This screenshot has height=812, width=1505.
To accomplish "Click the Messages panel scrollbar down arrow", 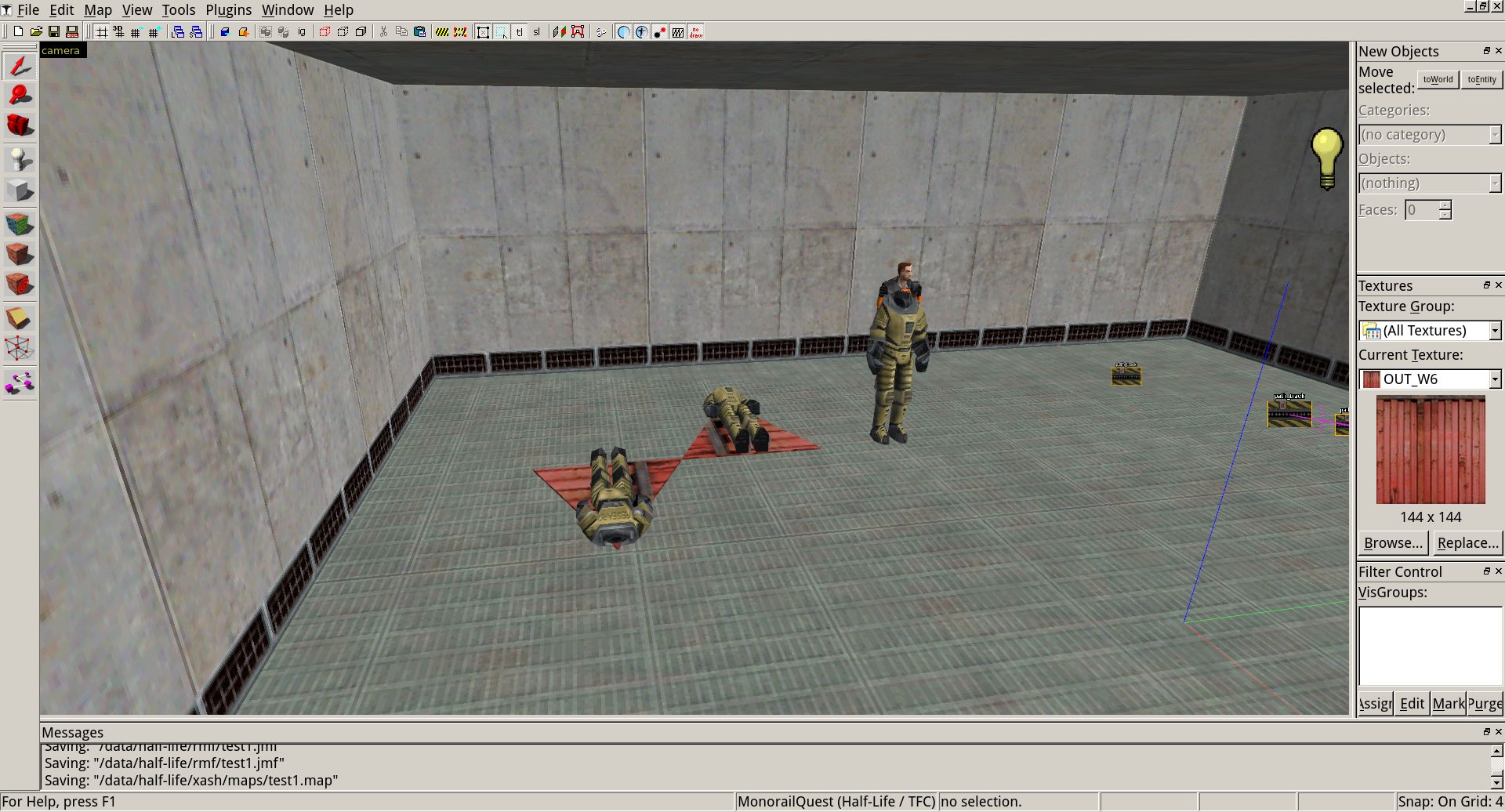I will click(x=1496, y=781).
